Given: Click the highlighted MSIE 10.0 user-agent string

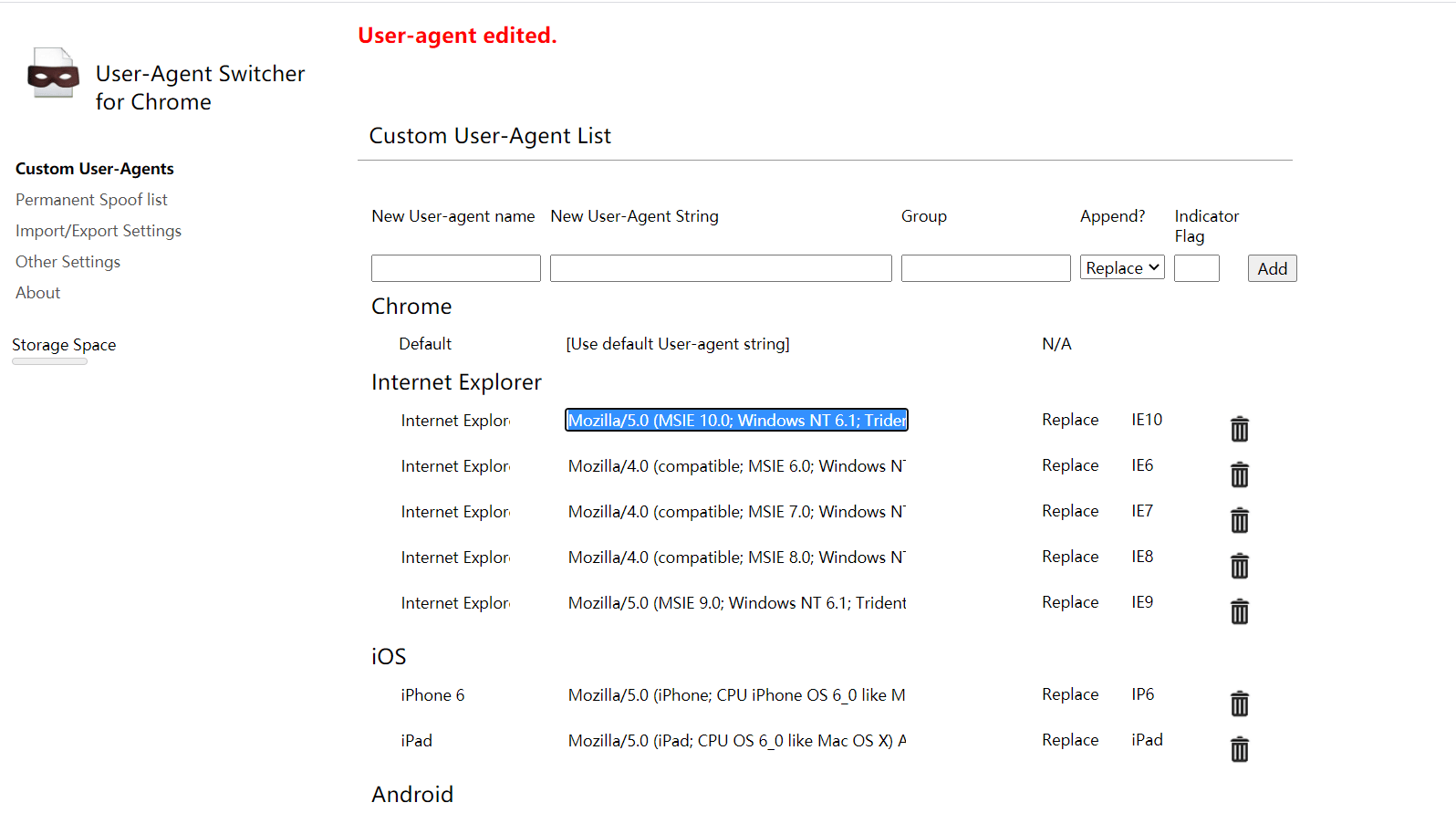Looking at the screenshot, I should (736, 420).
